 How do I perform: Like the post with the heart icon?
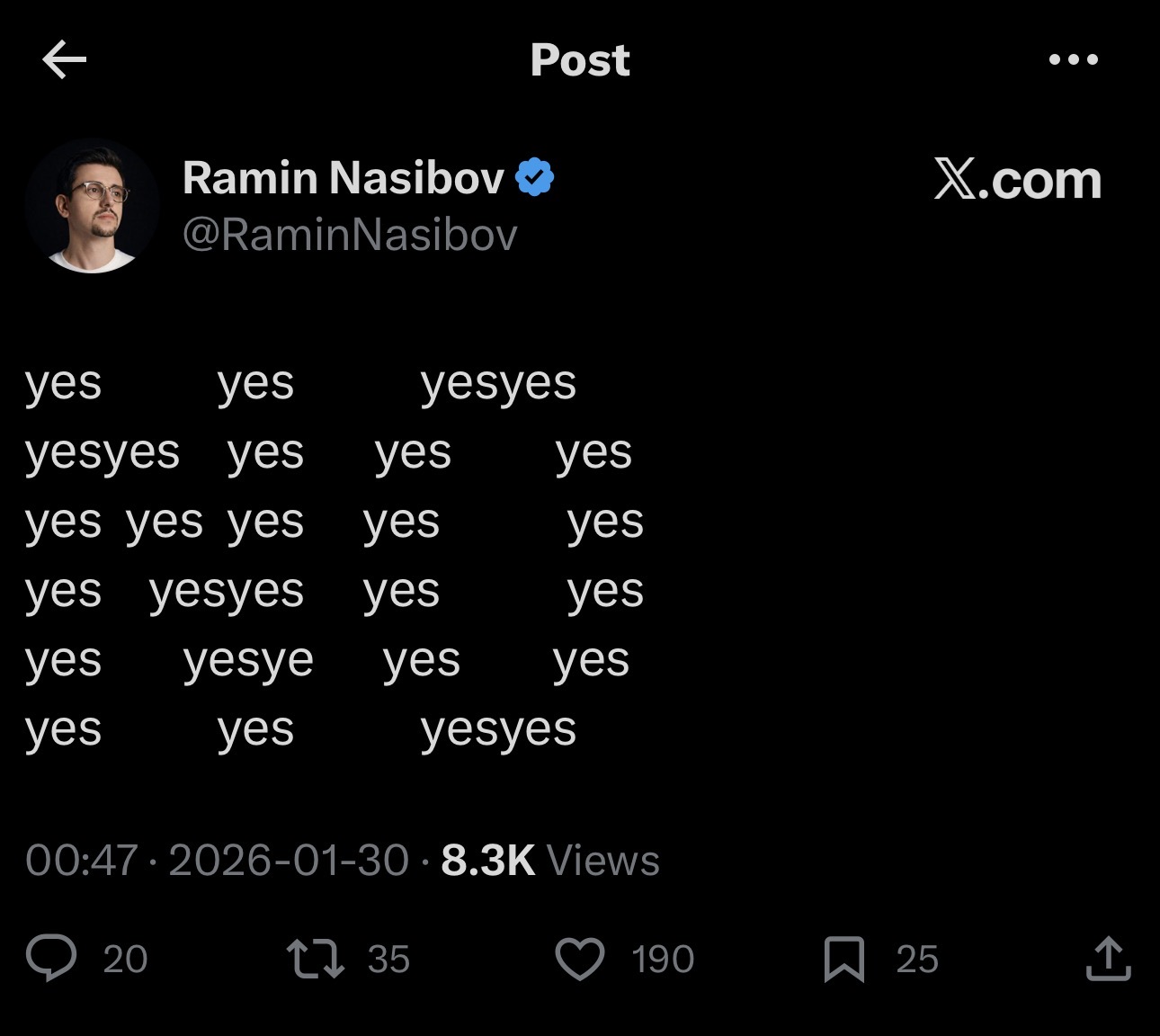(580, 959)
